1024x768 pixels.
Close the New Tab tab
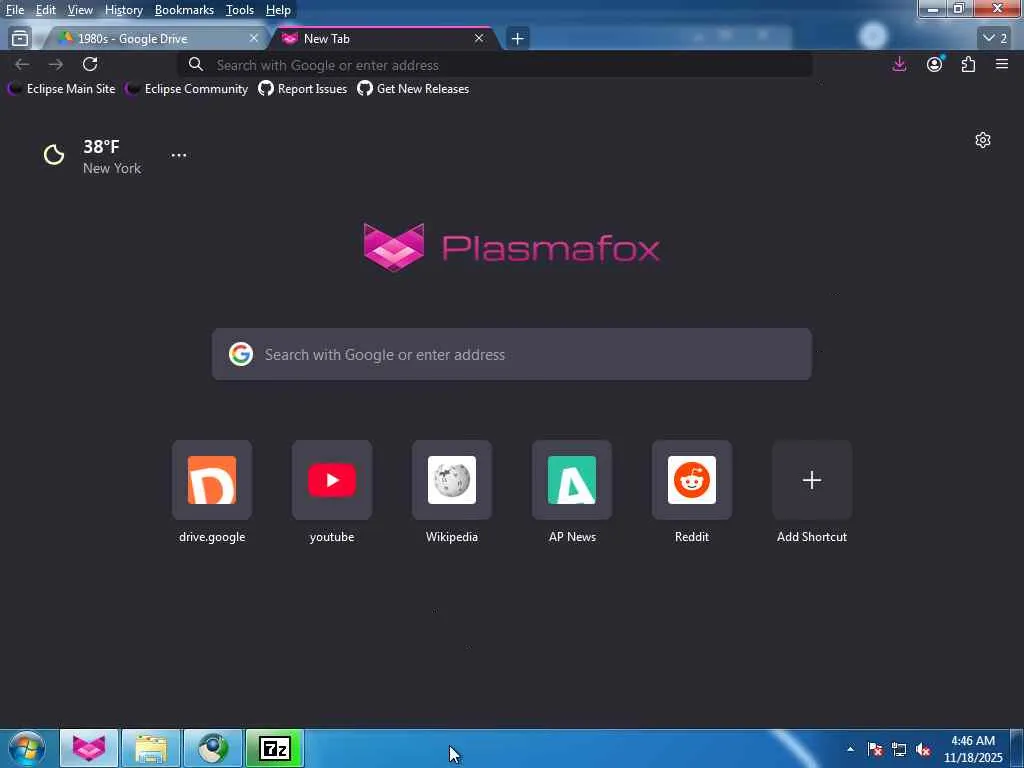point(479,39)
